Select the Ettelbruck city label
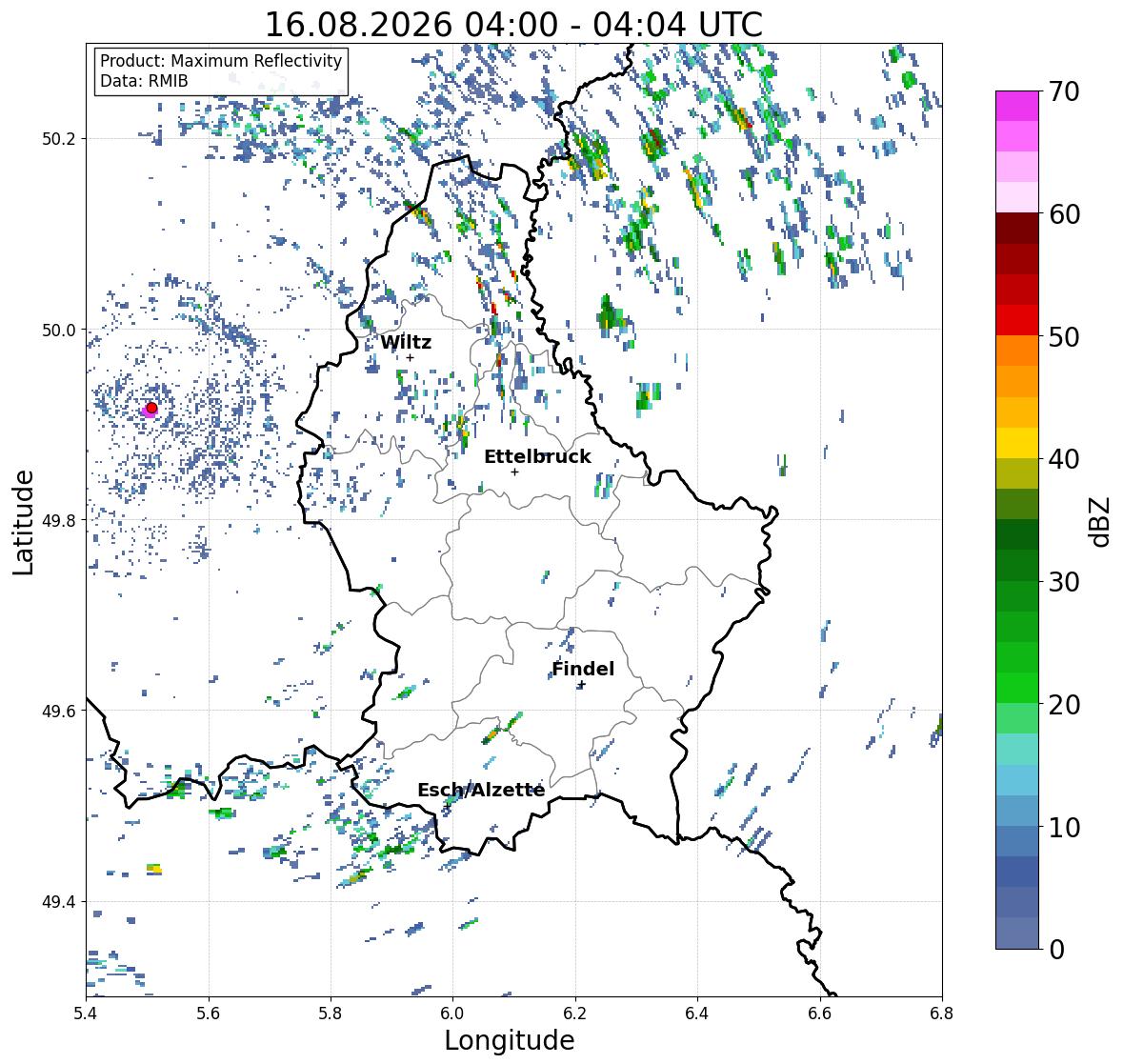 (x=537, y=457)
